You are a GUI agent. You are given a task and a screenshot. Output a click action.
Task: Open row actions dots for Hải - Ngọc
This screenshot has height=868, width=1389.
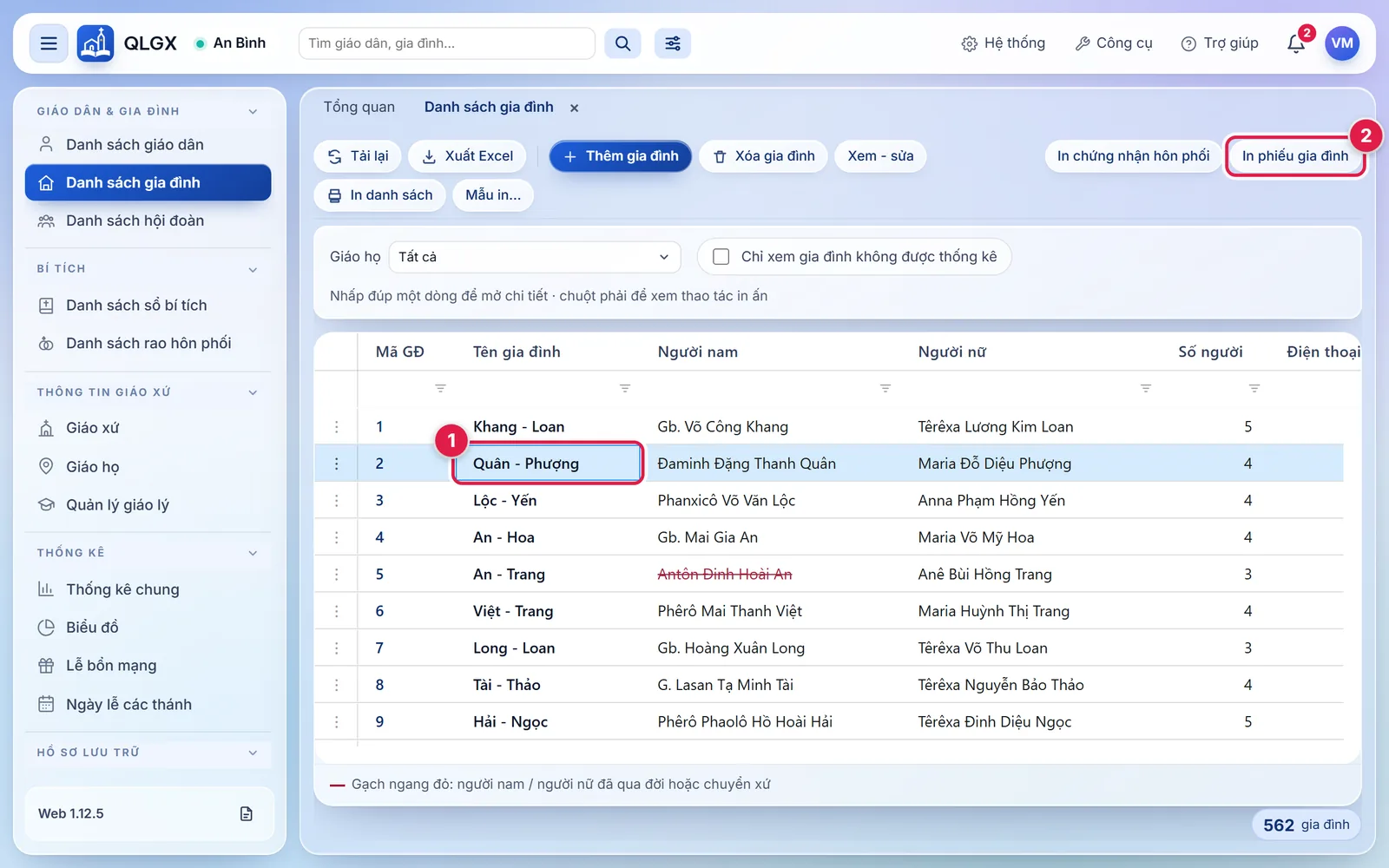337,721
